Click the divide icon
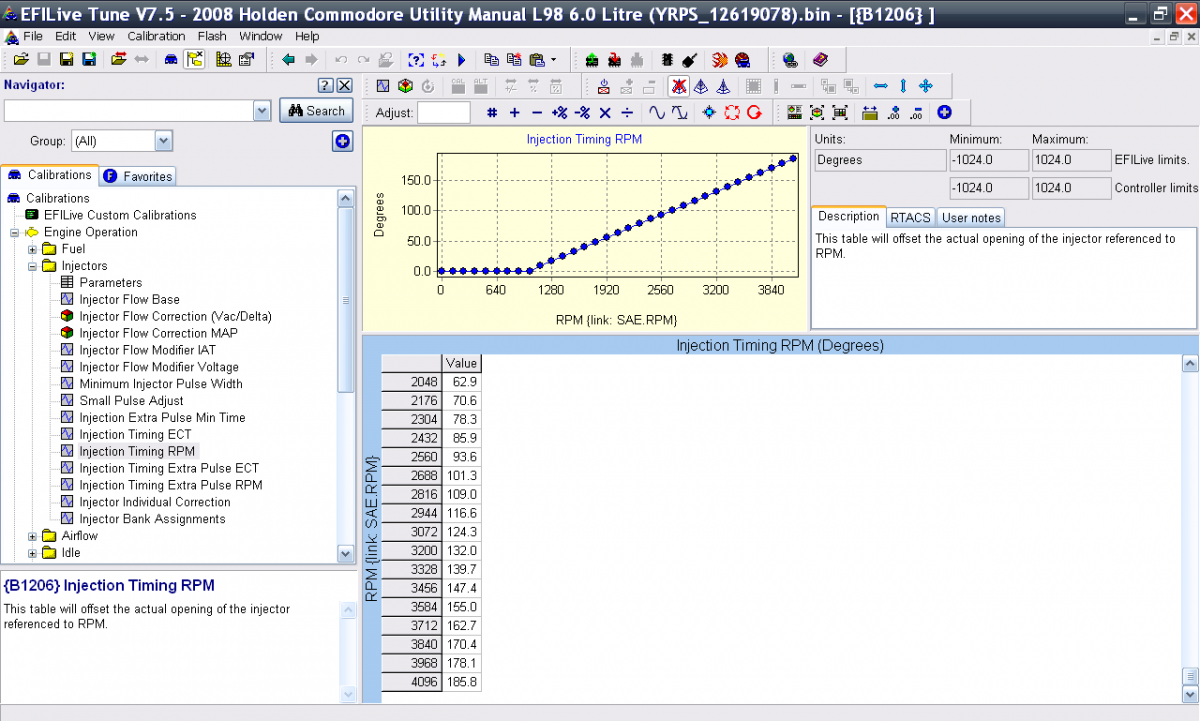Screen dimensions: 1200x721 point(627,113)
